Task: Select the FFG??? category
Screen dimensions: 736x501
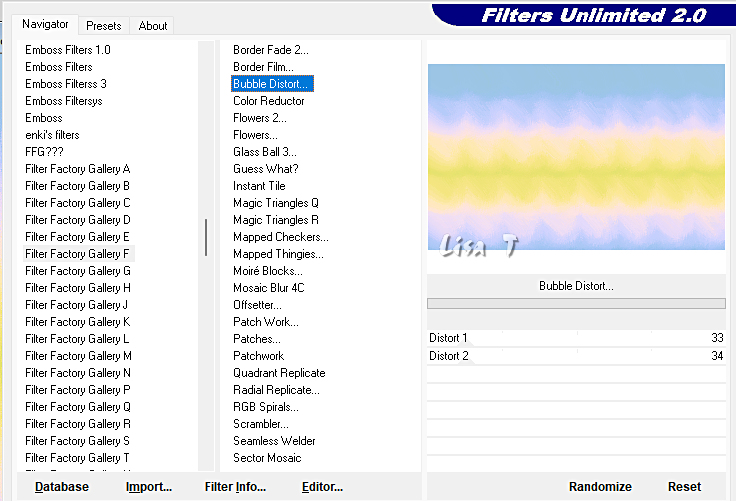Action: pyautogui.click(x=44, y=152)
